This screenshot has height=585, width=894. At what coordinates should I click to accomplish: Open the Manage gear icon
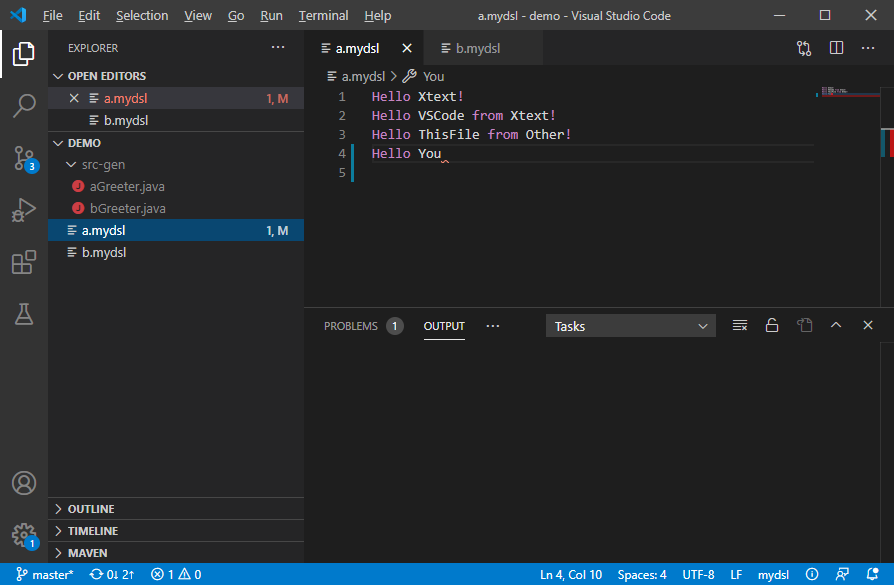coord(24,536)
